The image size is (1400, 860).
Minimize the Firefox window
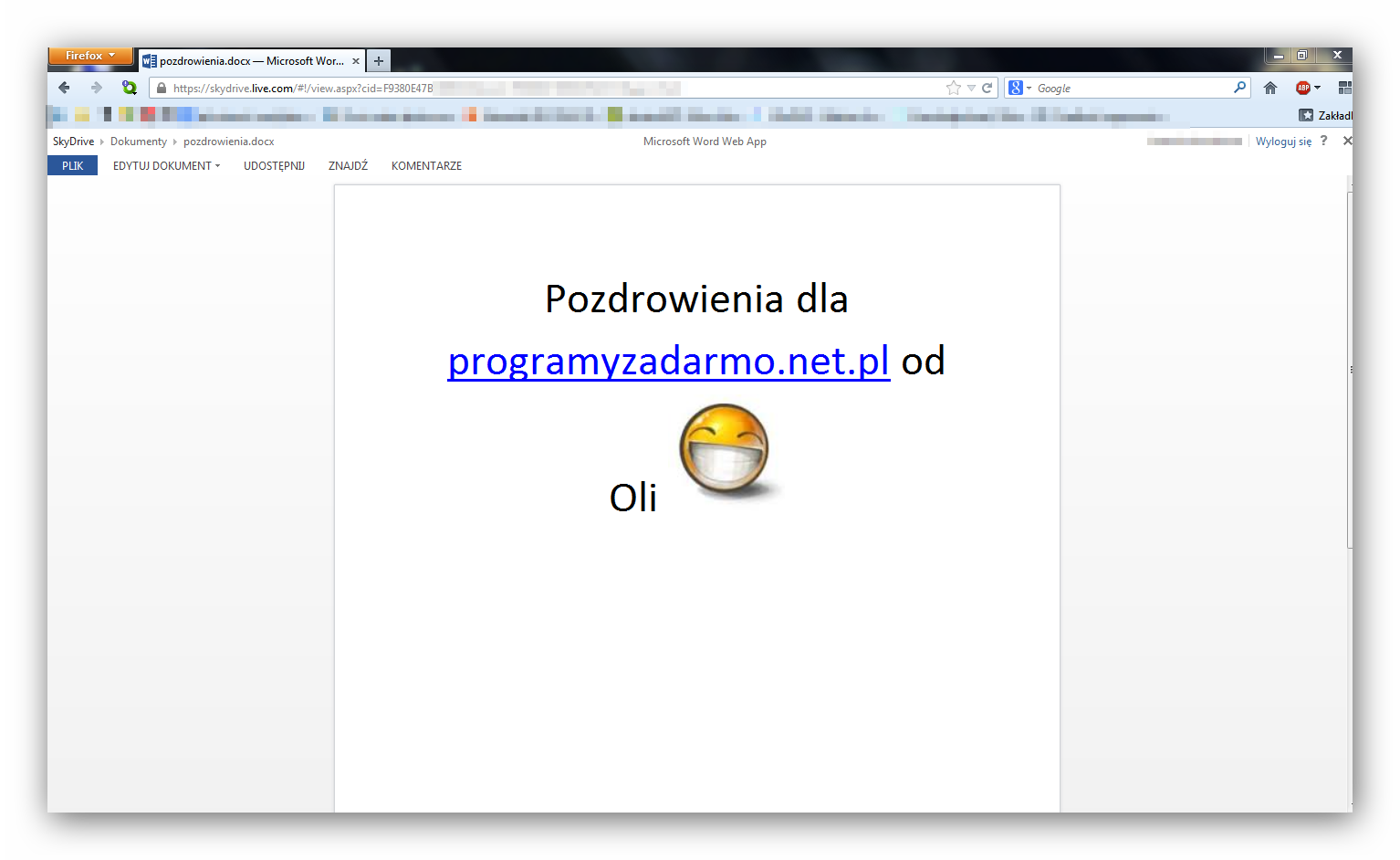[1279, 56]
